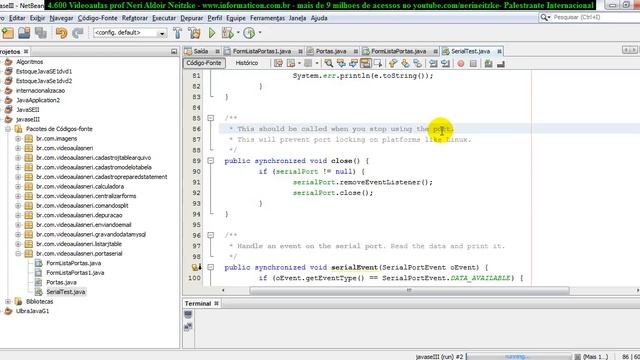Click the Redo arrow icon
Image resolution: width=640 pixels, height=360 pixels.
pos(78,33)
